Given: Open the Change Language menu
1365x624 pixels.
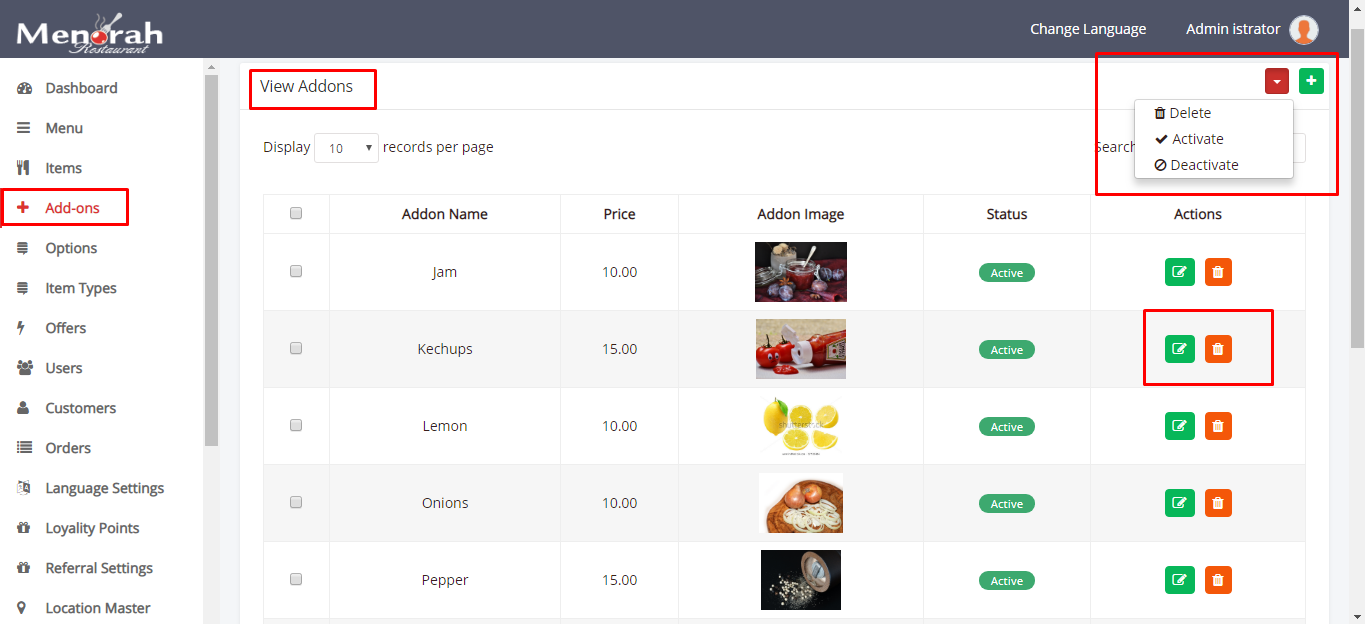Looking at the screenshot, I should tap(1088, 29).
